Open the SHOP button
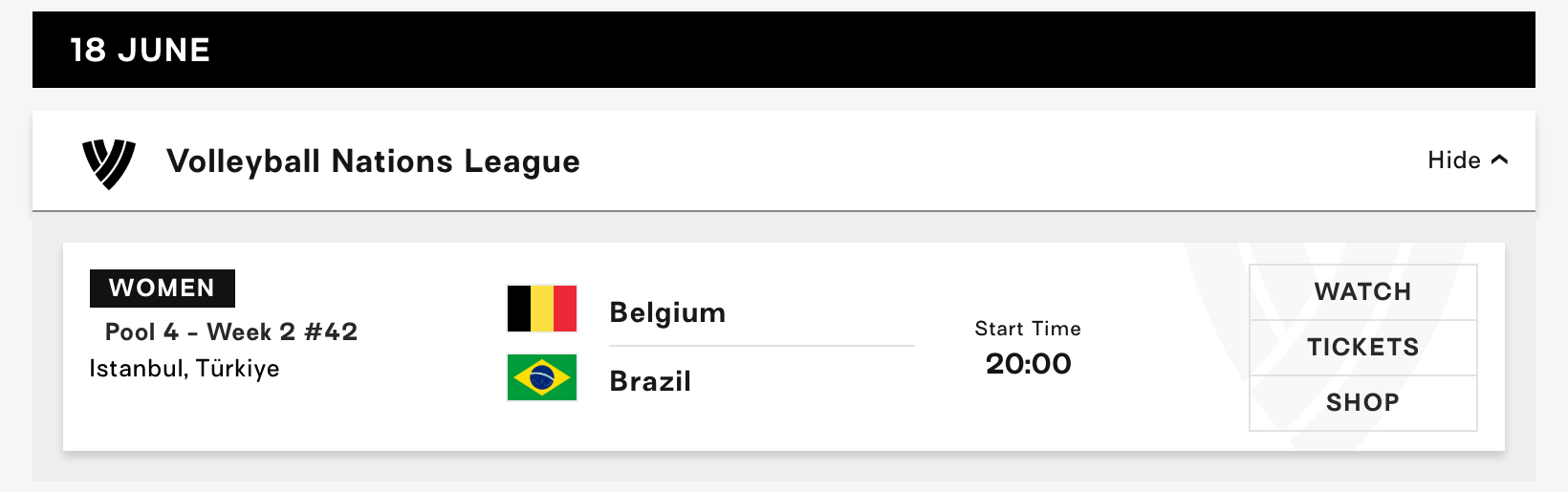 pyautogui.click(x=1363, y=403)
